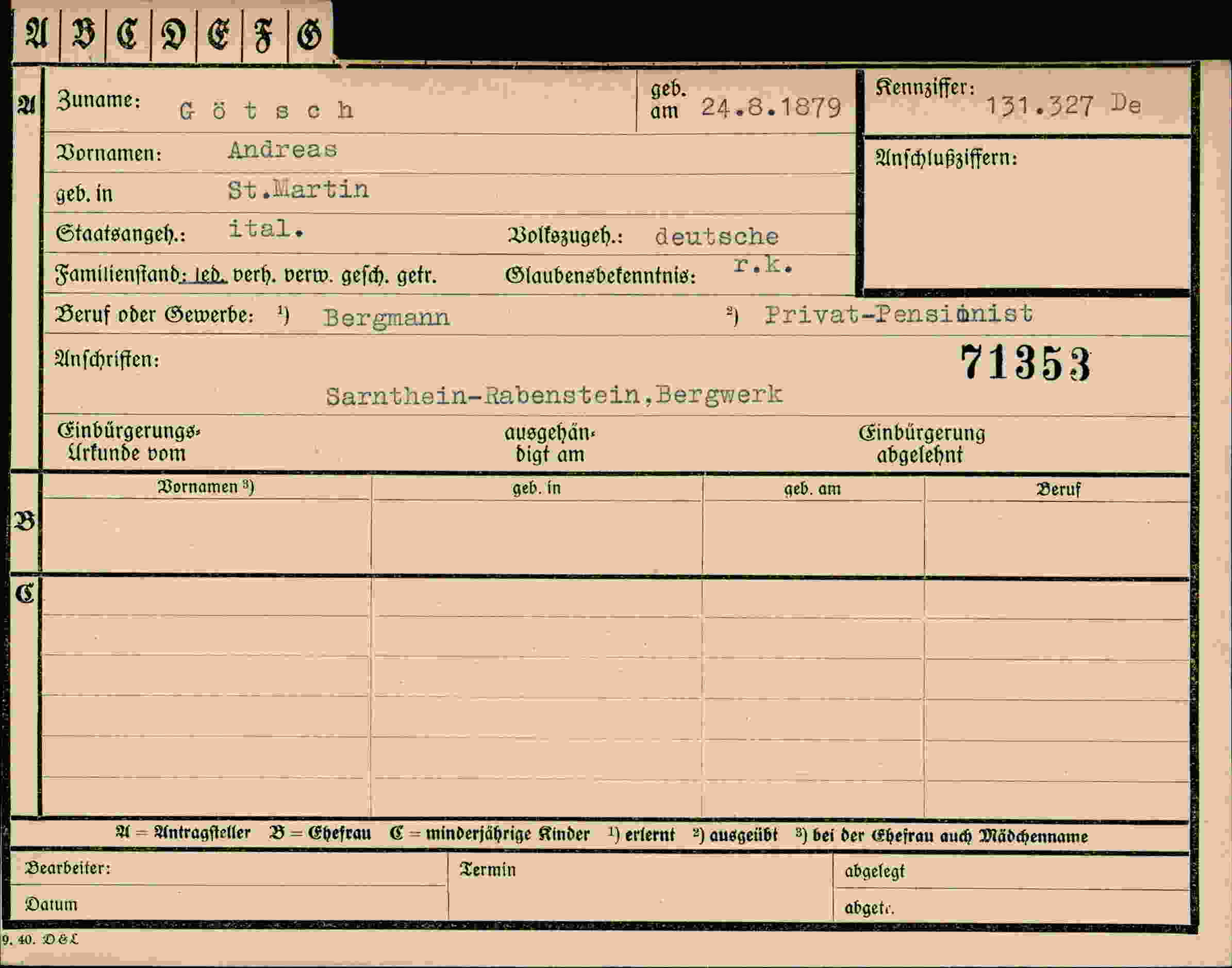
Task: Click the 'Volkszugeh.:' label
Action: (565, 236)
